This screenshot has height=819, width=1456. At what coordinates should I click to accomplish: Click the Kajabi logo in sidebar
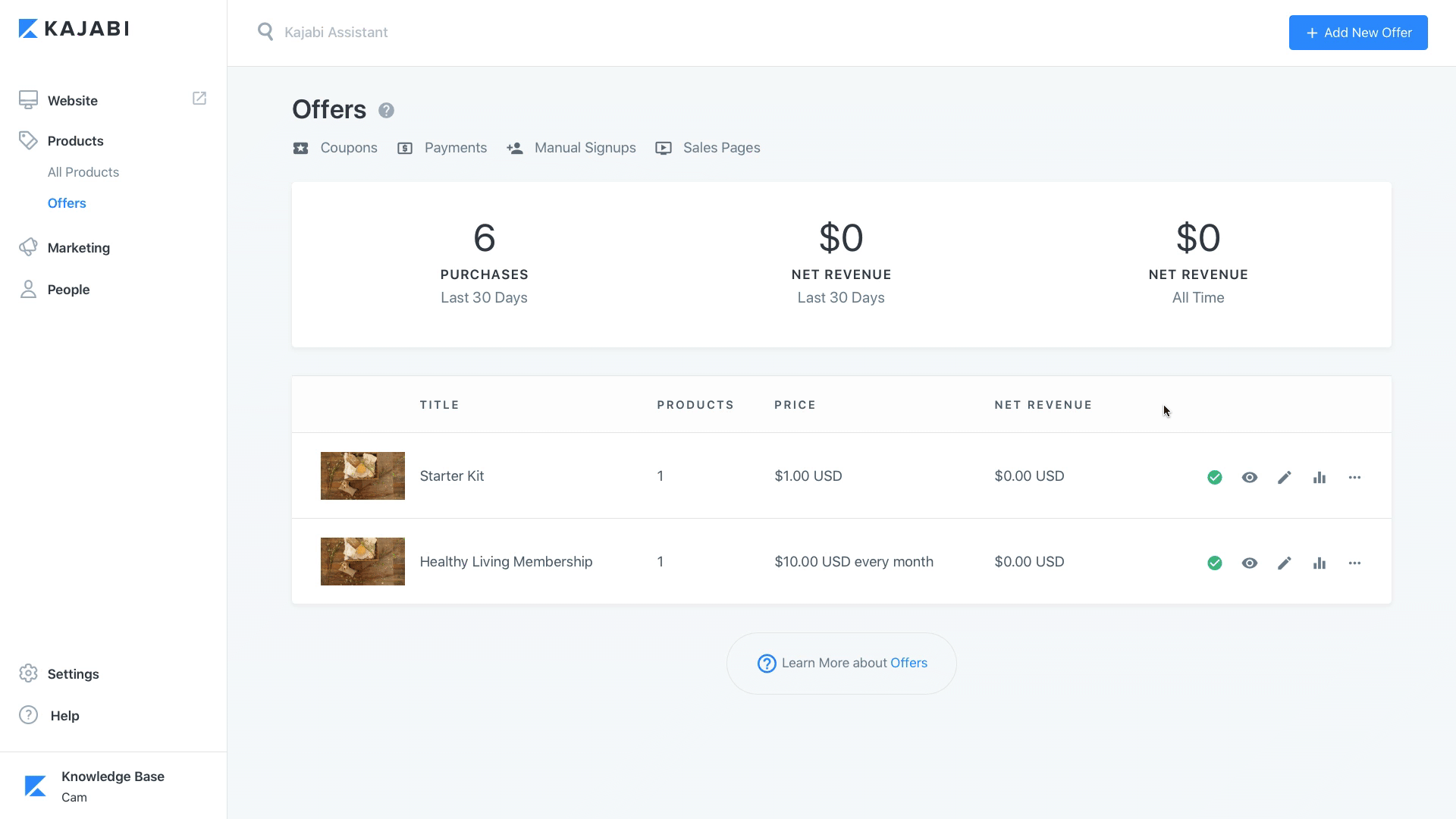point(74,29)
